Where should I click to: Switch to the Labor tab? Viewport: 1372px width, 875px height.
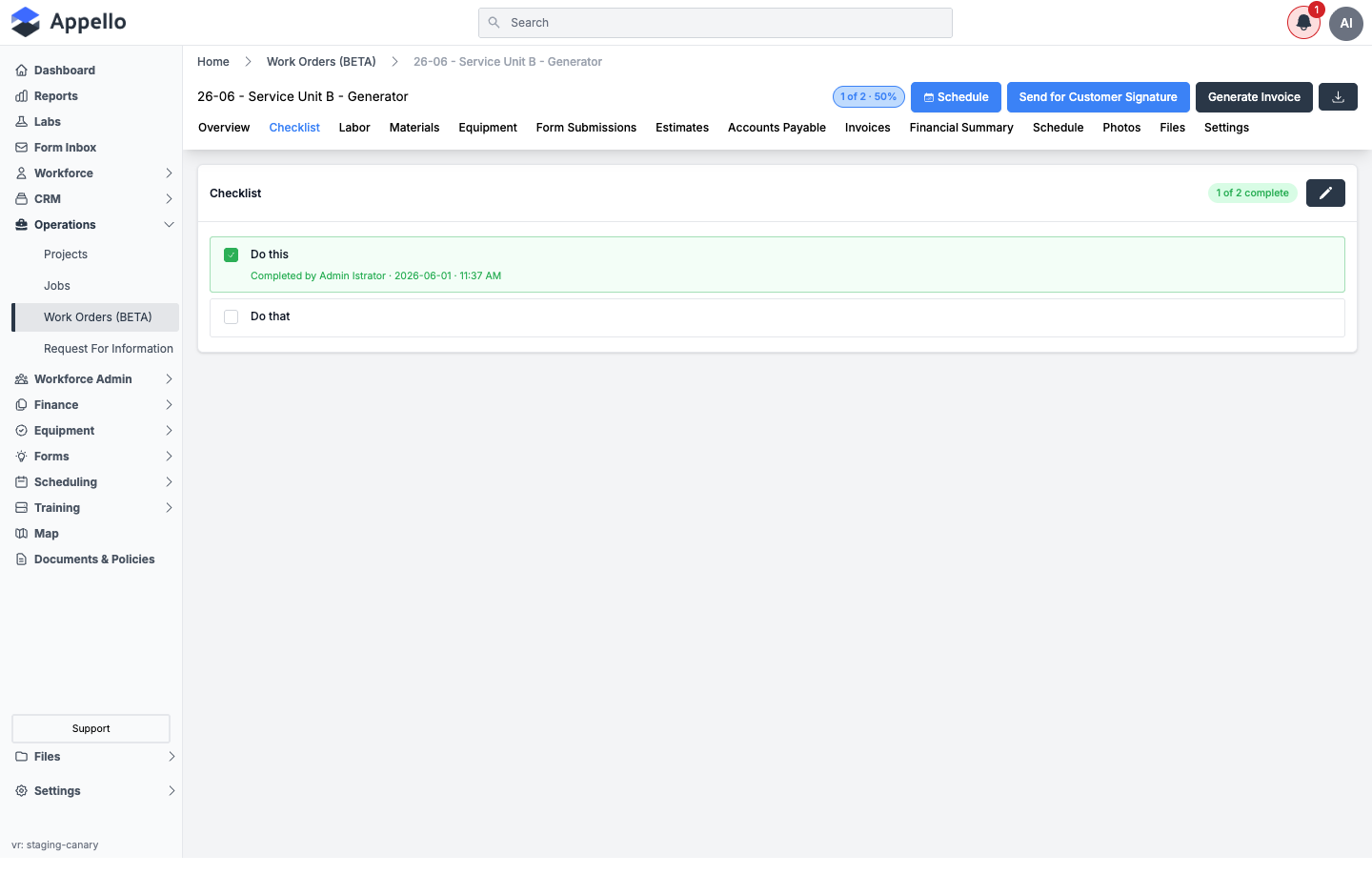354,128
